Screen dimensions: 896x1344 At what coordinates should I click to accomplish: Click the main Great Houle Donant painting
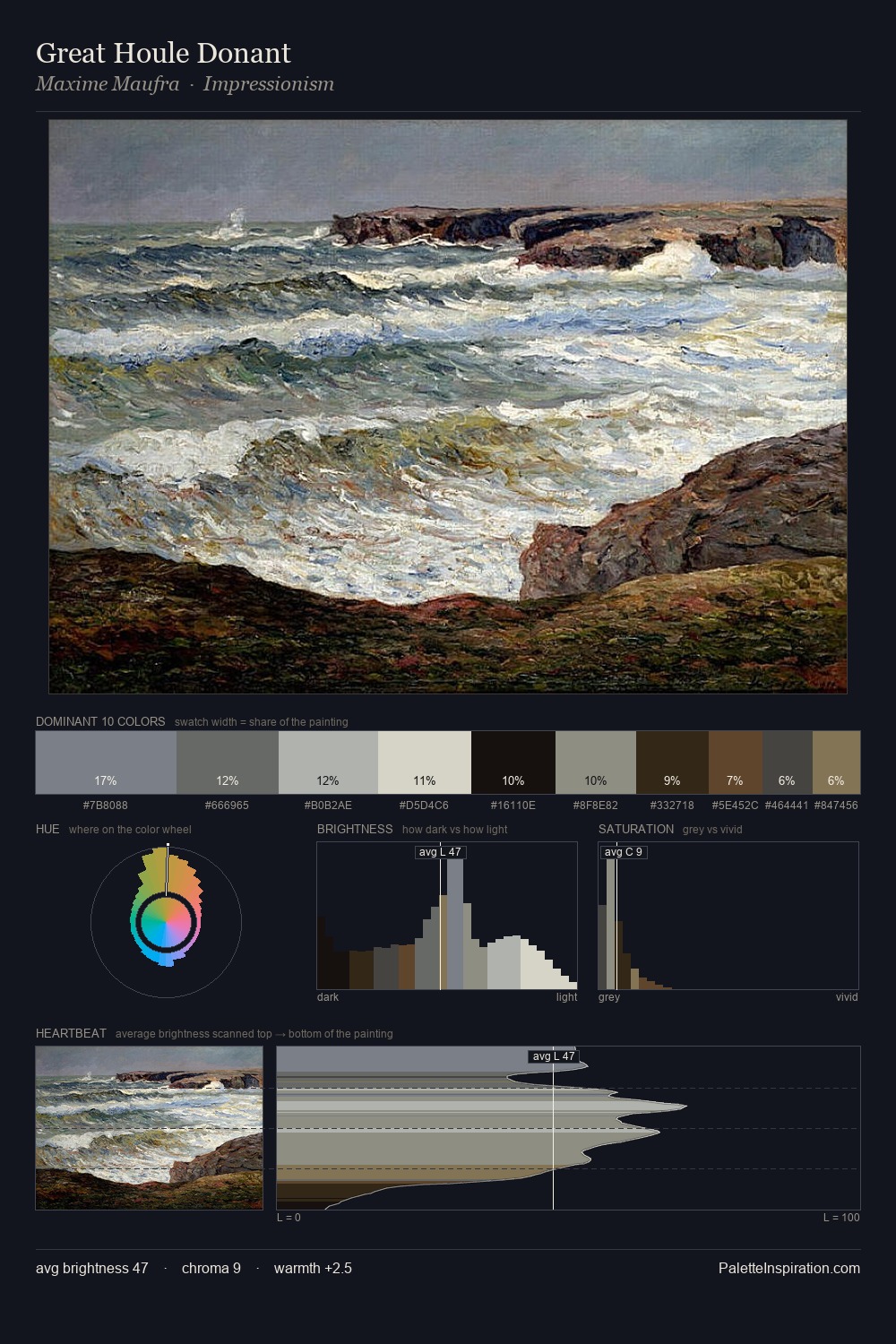point(448,407)
